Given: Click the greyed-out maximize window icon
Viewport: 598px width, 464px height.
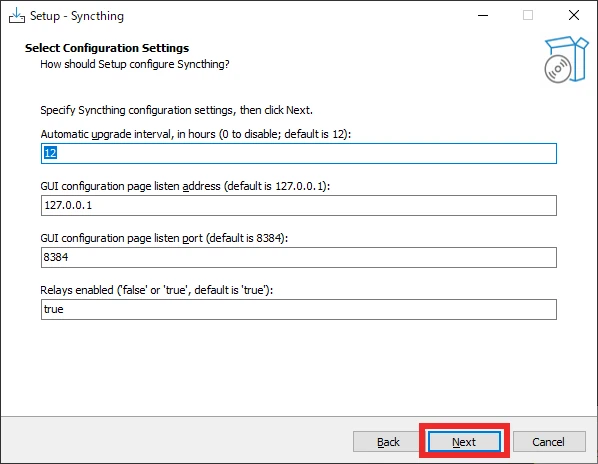Looking at the screenshot, I should coord(528,15).
